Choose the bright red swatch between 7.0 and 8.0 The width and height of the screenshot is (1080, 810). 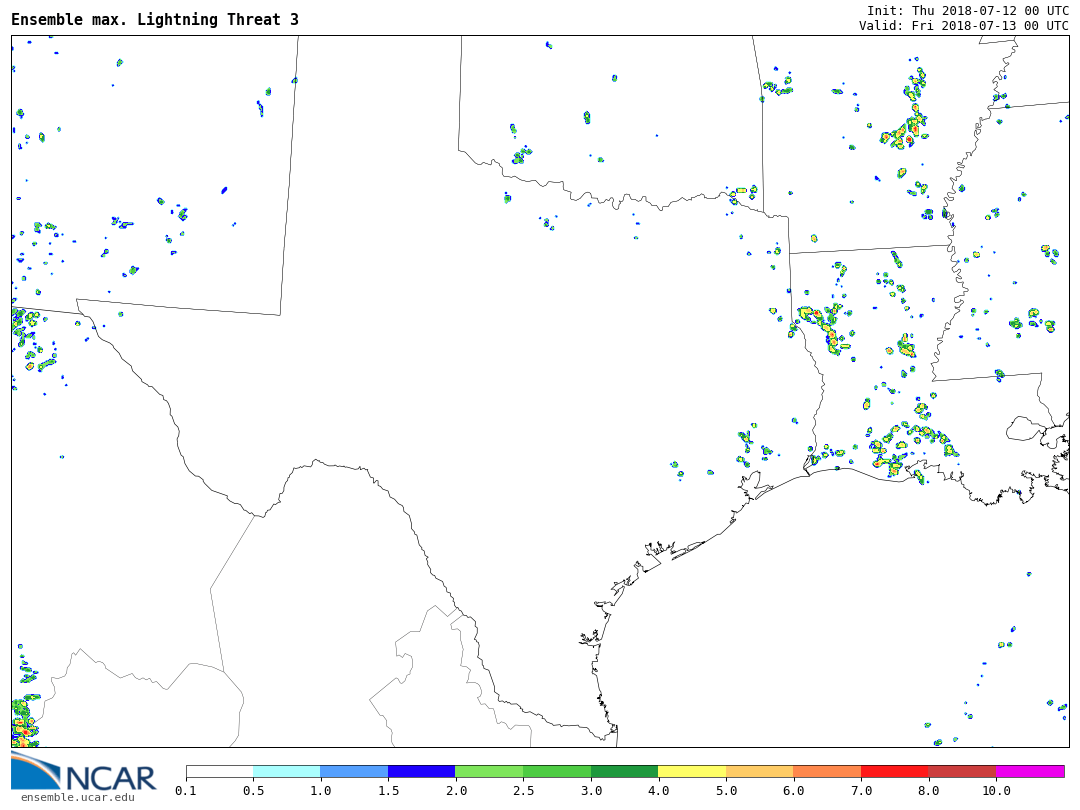coord(894,772)
